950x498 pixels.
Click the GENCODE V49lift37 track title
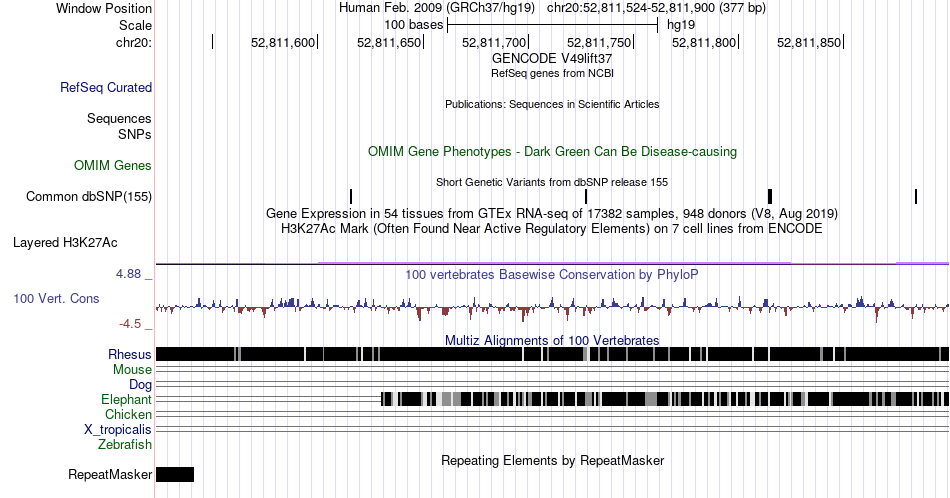(552, 59)
